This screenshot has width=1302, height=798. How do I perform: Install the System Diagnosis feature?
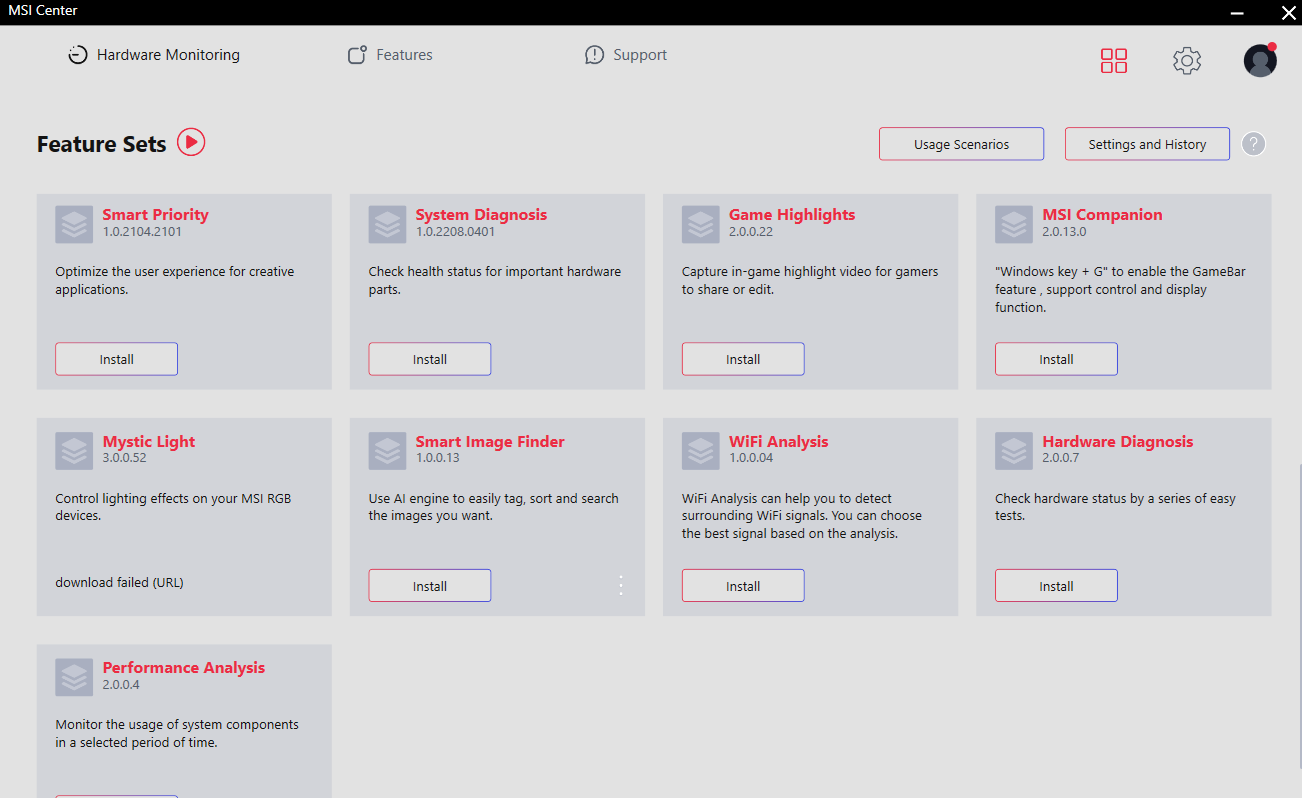(x=430, y=359)
